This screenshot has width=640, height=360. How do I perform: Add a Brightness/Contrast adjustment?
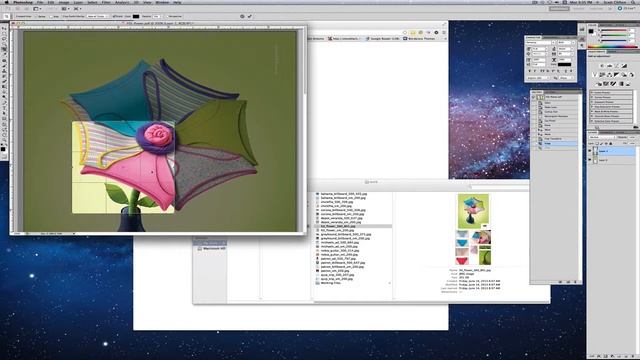pyautogui.click(x=602, y=66)
